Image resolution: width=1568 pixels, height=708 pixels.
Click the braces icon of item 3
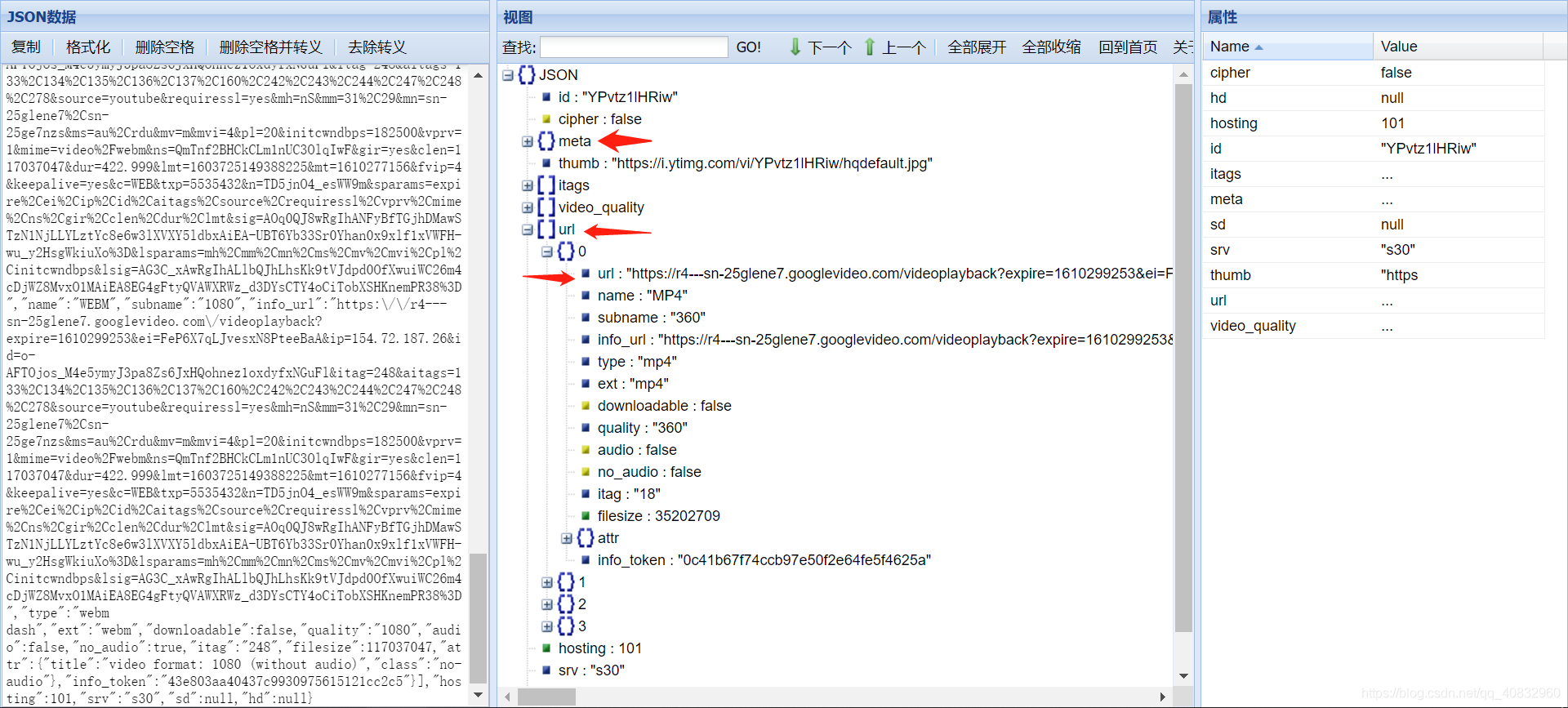(x=566, y=626)
